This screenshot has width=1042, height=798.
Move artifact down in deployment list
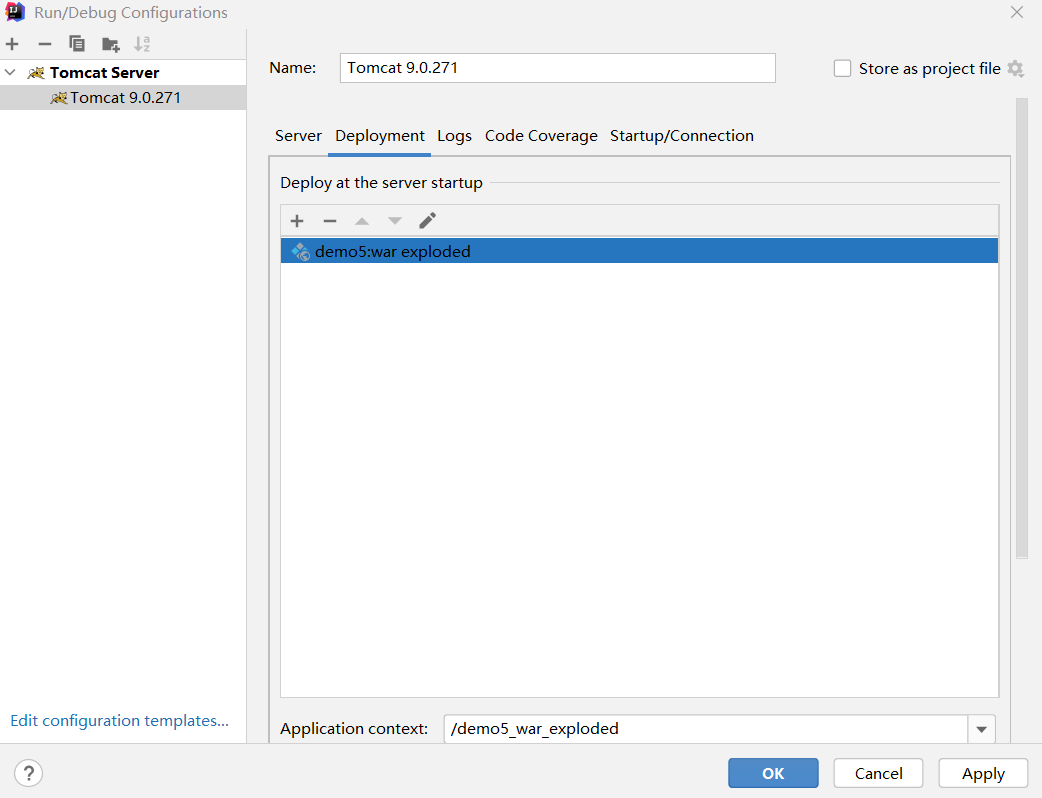(395, 221)
